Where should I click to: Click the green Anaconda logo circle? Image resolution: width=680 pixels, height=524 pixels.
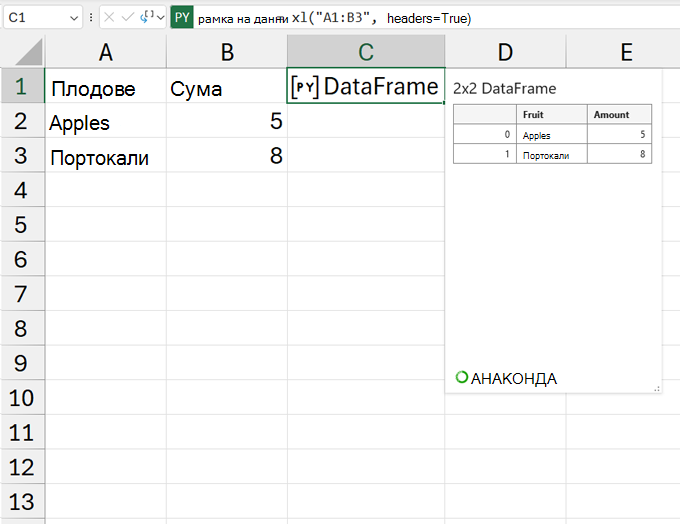(x=462, y=377)
